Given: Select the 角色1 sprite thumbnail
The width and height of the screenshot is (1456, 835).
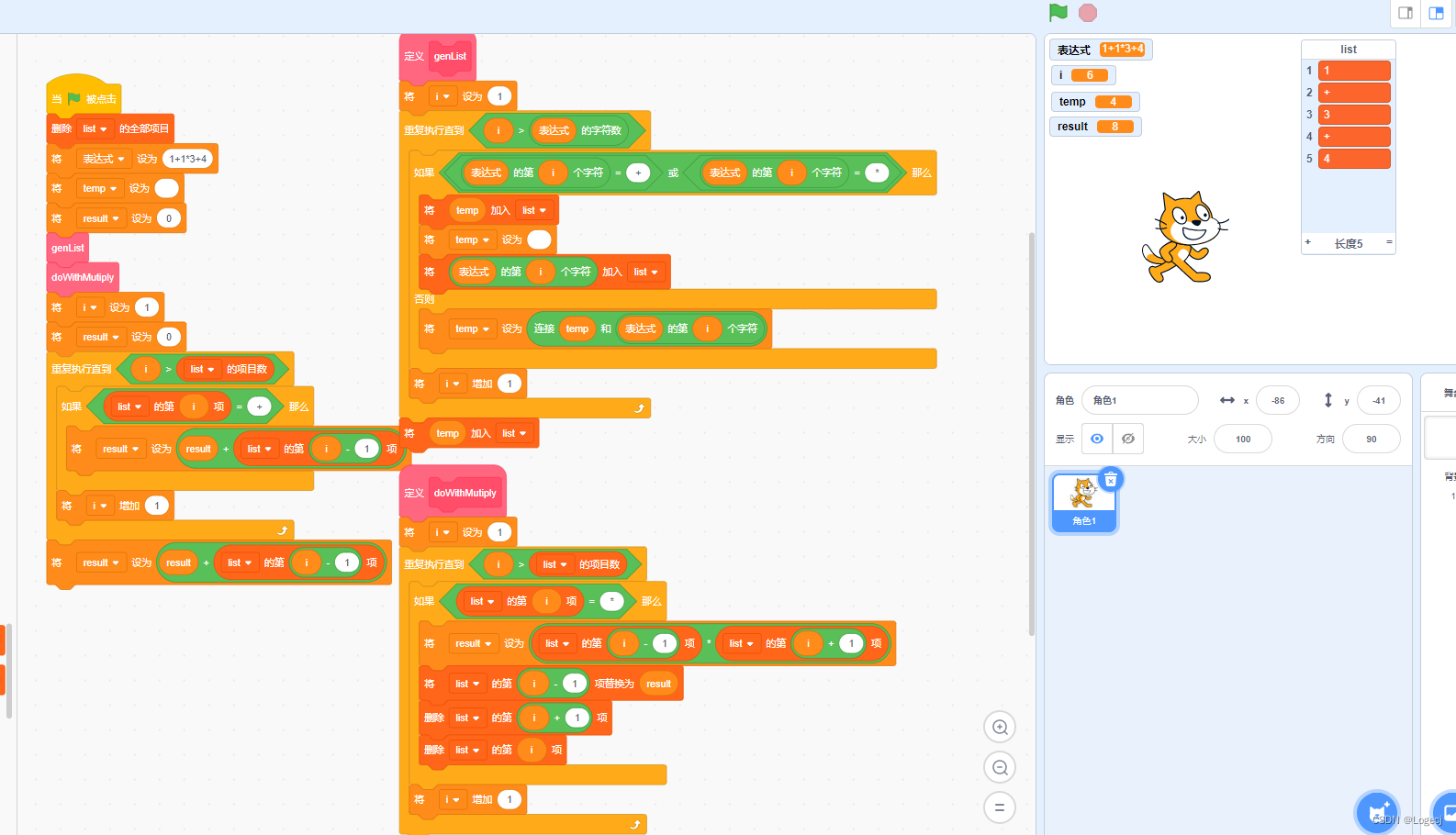Looking at the screenshot, I should [1084, 502].
